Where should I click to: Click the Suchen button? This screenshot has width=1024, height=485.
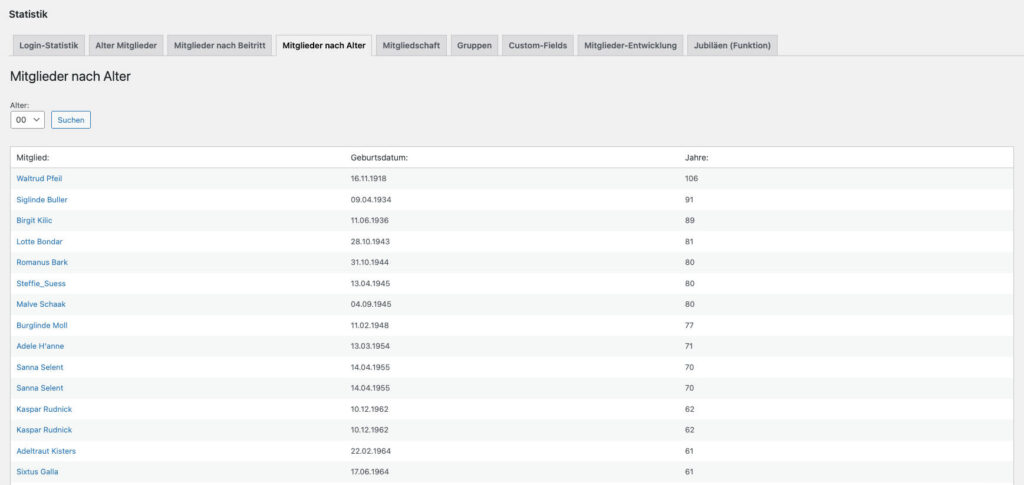point(71,120)
